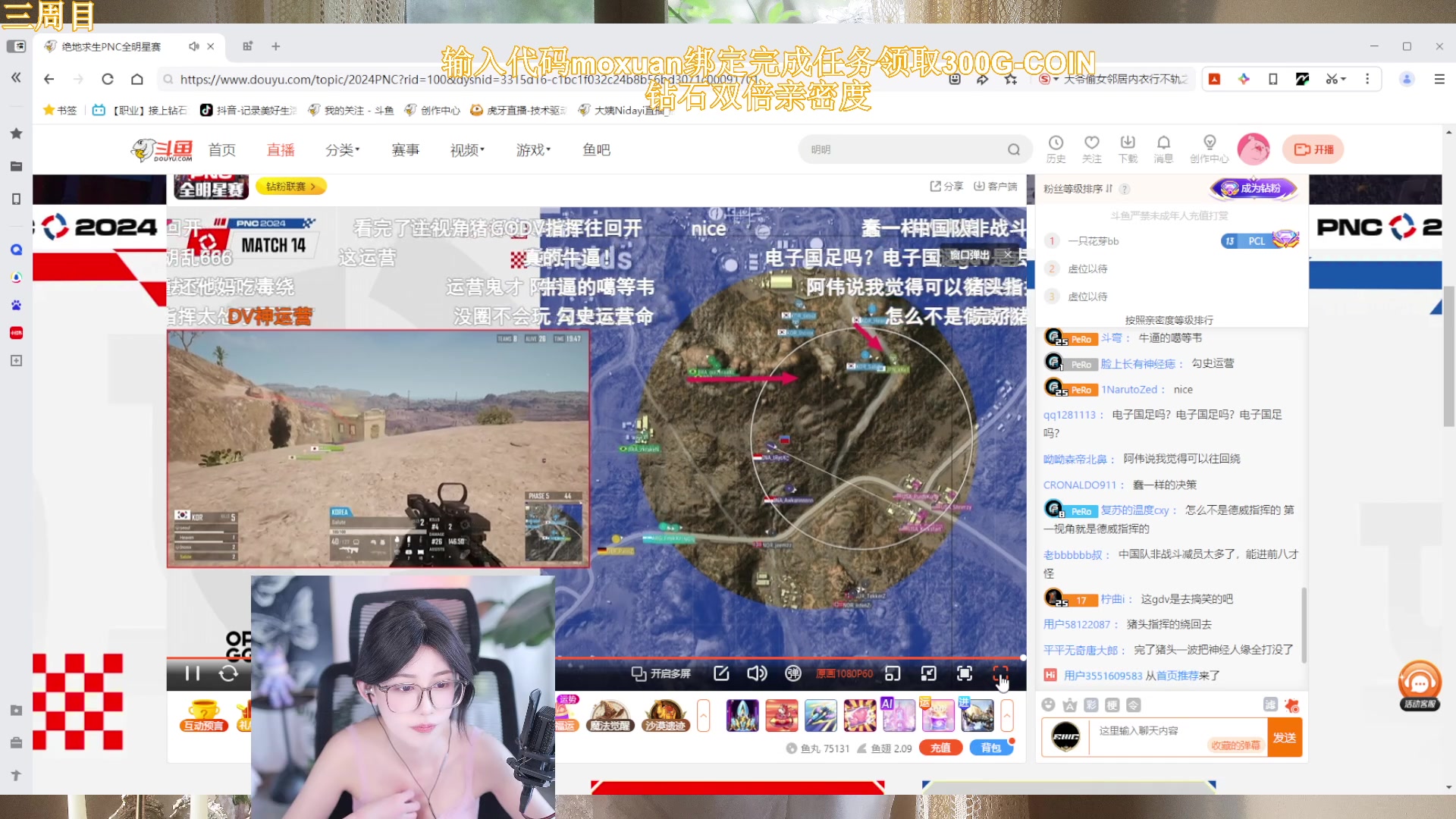The width and height of the screenshot is (1456, 819).
Task: Send chat with the 发送 button
Action: pyautogui.click(x=1285, y=737)
